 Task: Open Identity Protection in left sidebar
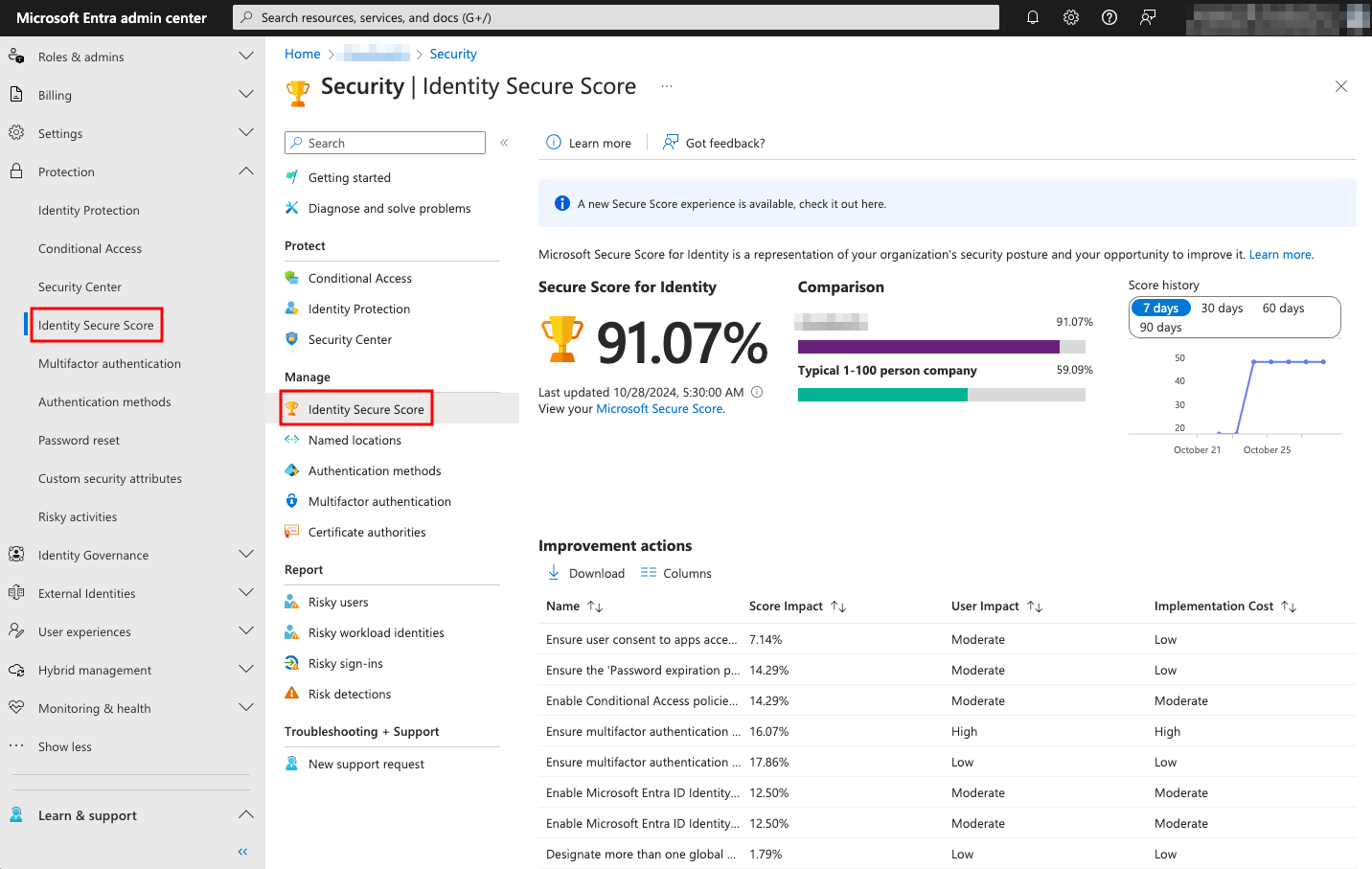[89, 210]
